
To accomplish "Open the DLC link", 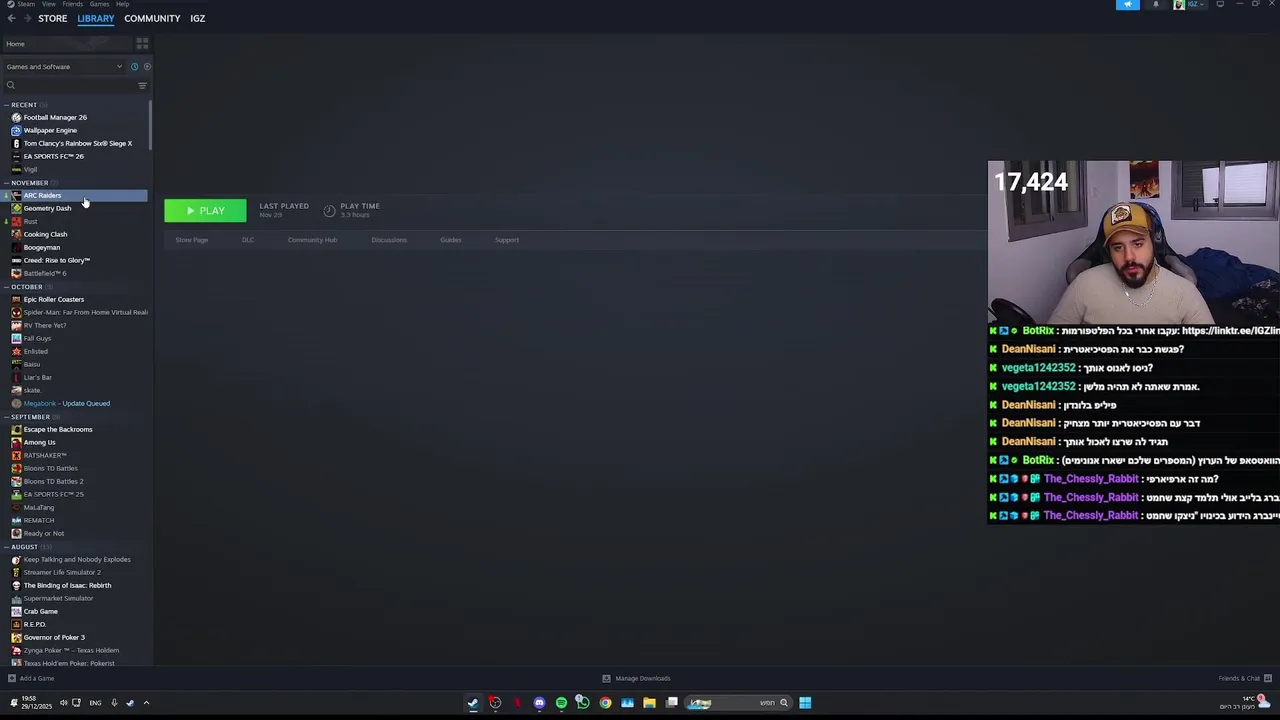I will tap(248, 240).
